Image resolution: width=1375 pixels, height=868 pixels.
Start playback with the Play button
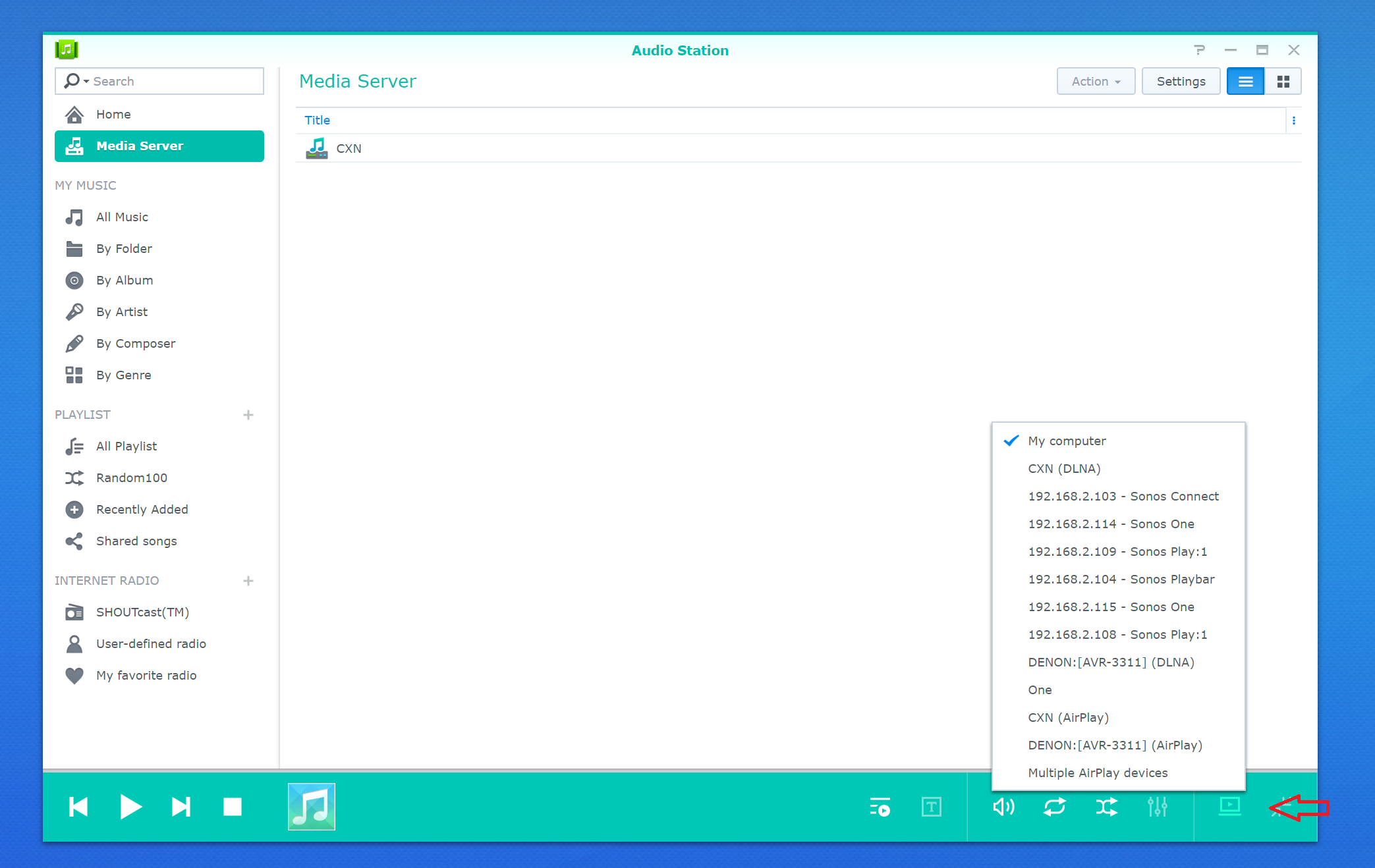(x=130, y=807)
